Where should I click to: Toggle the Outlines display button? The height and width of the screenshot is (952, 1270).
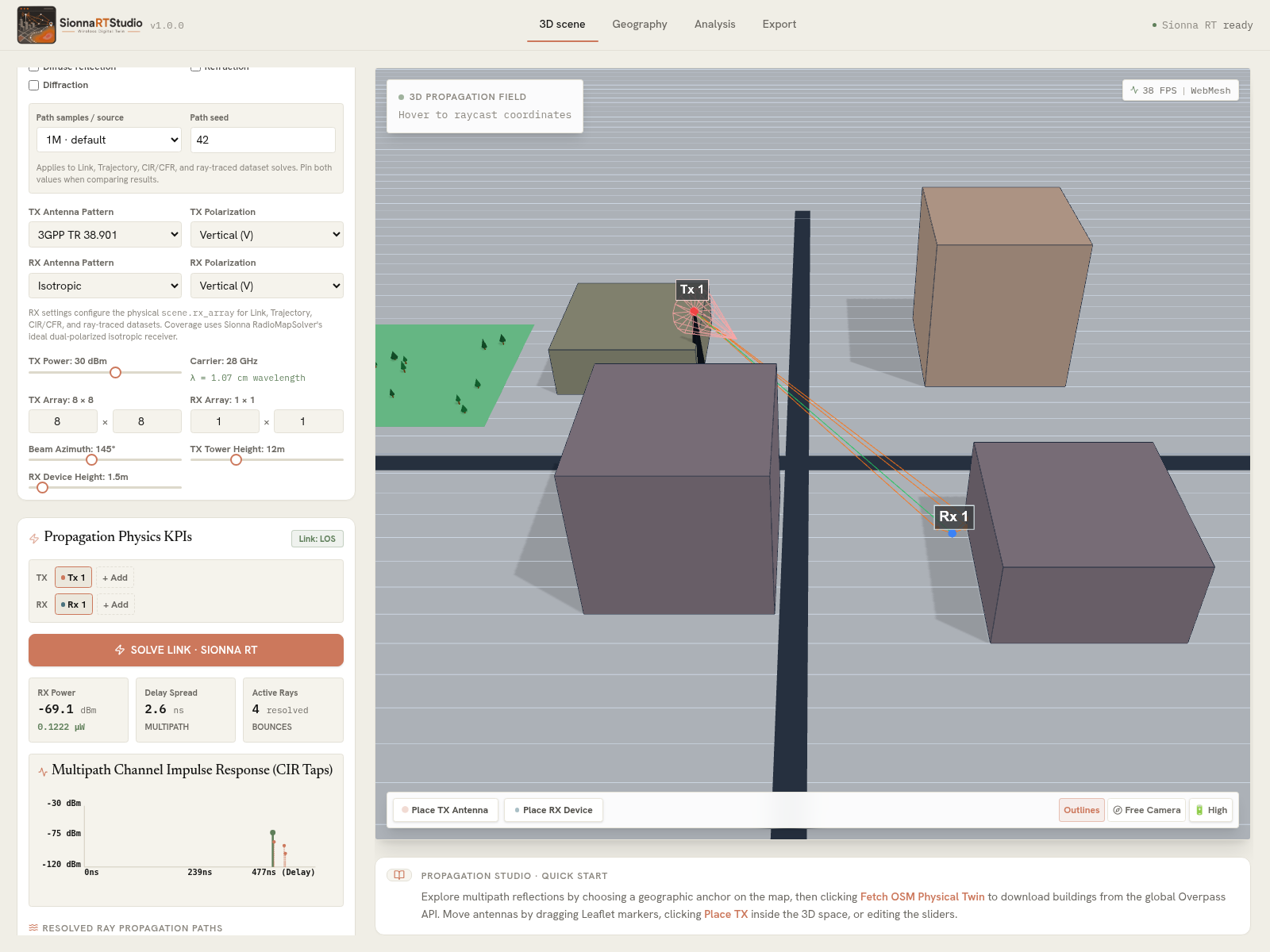tap(1081, 810)
